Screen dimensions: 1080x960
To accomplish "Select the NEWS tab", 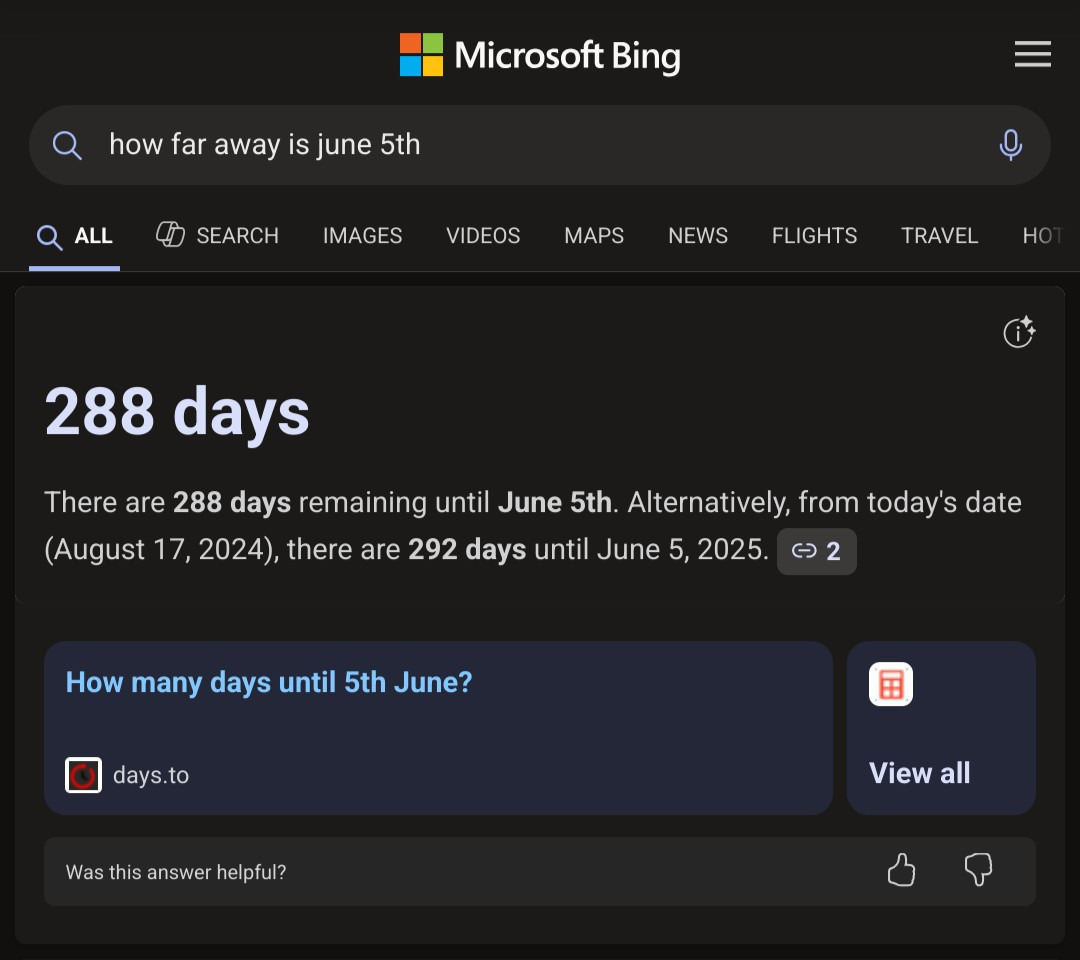I will pos(698,236).
